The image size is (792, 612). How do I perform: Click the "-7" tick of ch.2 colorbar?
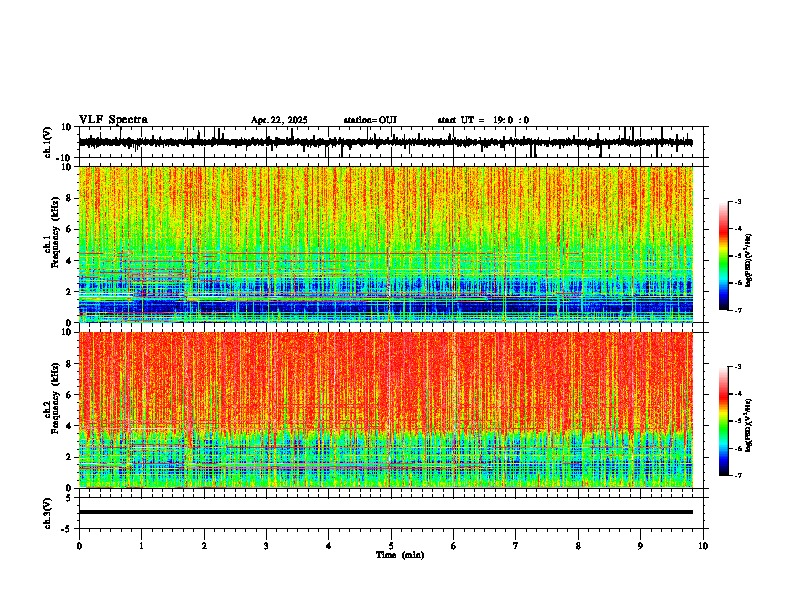[x=738, y=475]
